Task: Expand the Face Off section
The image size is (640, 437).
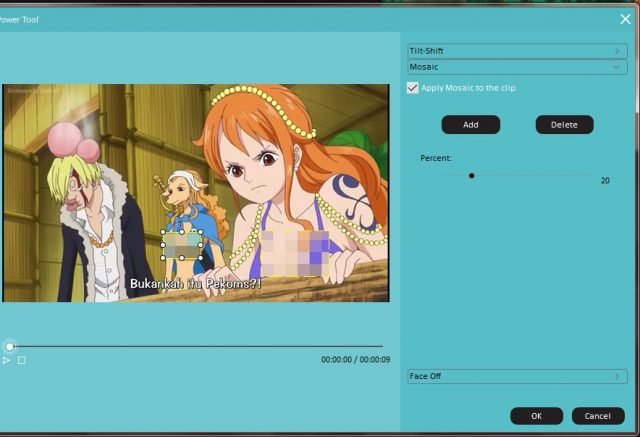Action: pyautogui.click(x=517, y=377)
